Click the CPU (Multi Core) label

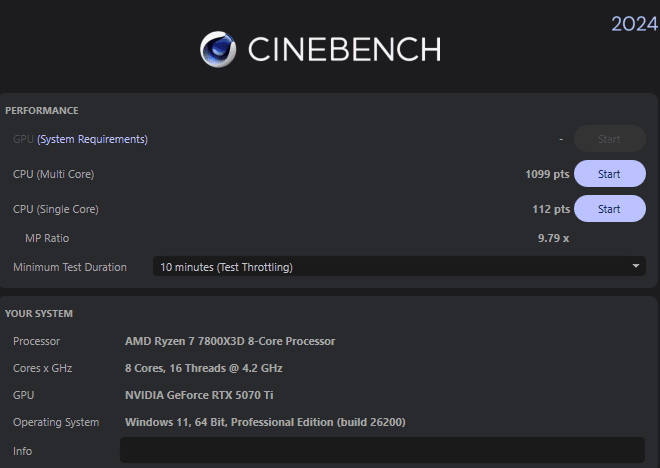(53, 174)
